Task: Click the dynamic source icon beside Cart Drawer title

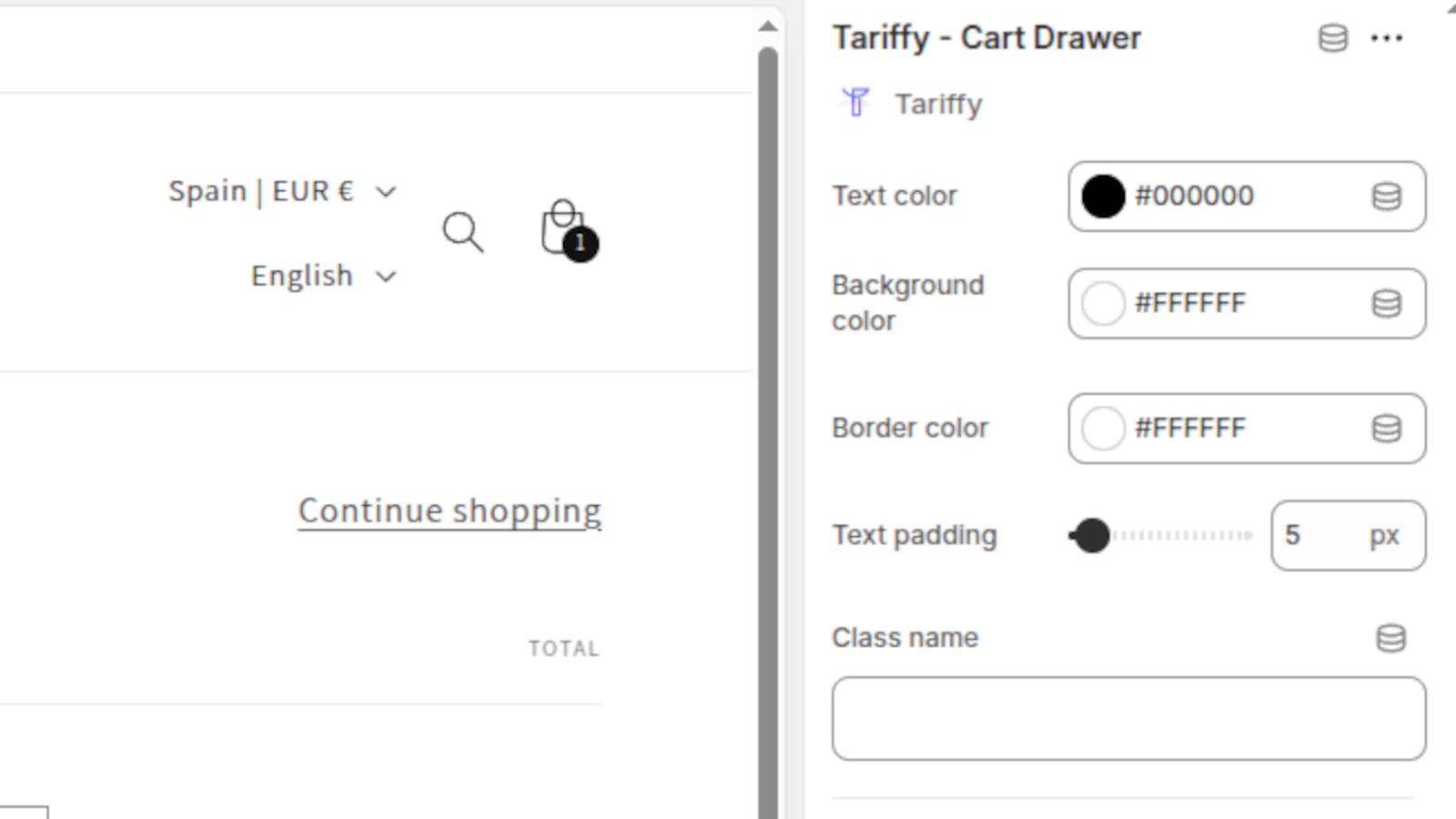Action: (1333, 38)
